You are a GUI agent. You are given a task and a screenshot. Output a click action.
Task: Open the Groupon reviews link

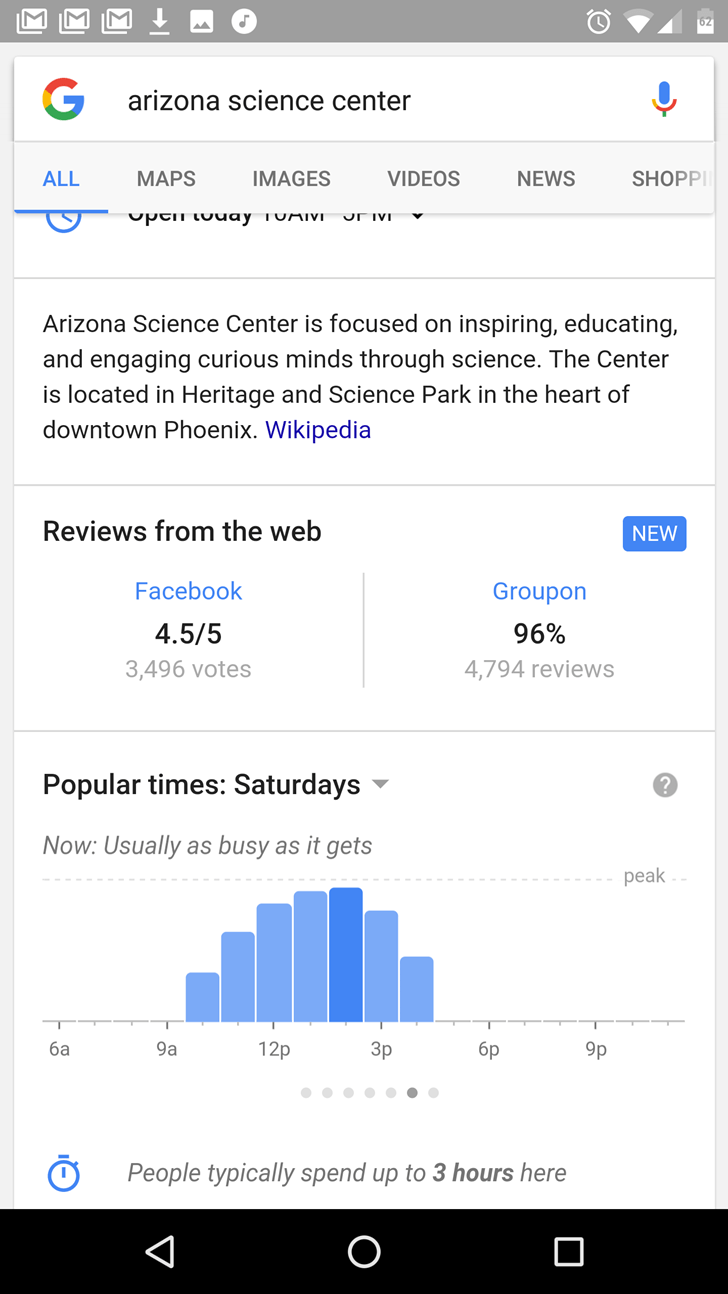539,591
